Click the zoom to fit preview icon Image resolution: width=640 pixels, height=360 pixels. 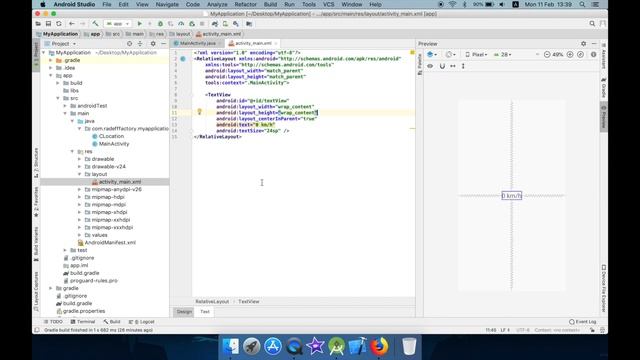tap(580, 54)
